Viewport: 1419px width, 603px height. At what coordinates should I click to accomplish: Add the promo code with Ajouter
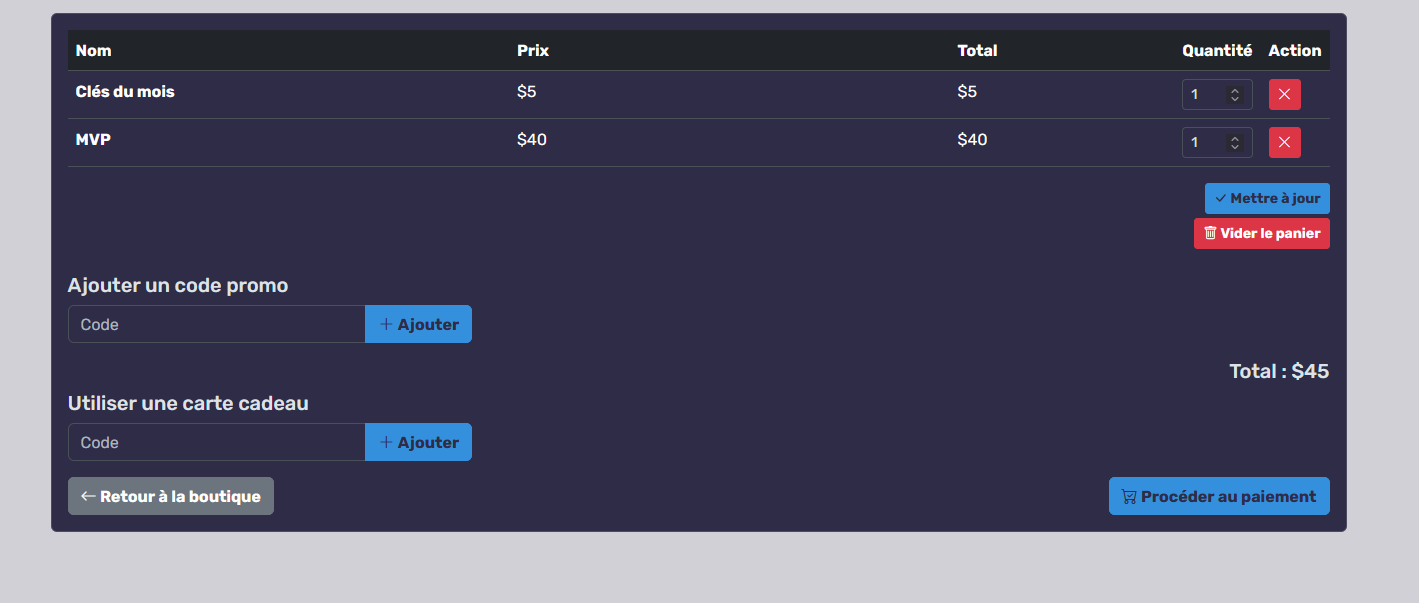pyautogui.click(x=418, y=325)
